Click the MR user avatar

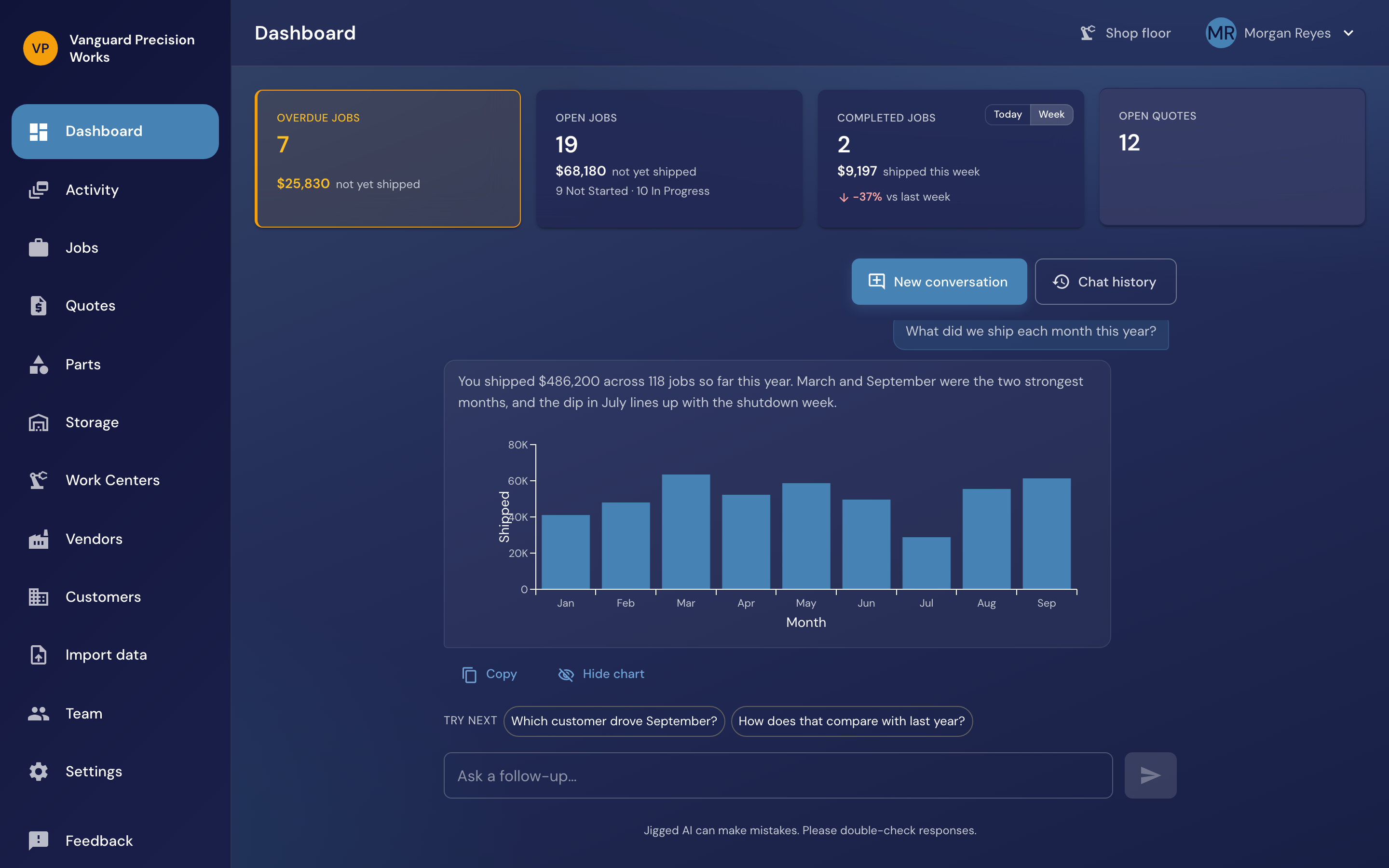click(x=1221, y=33)
